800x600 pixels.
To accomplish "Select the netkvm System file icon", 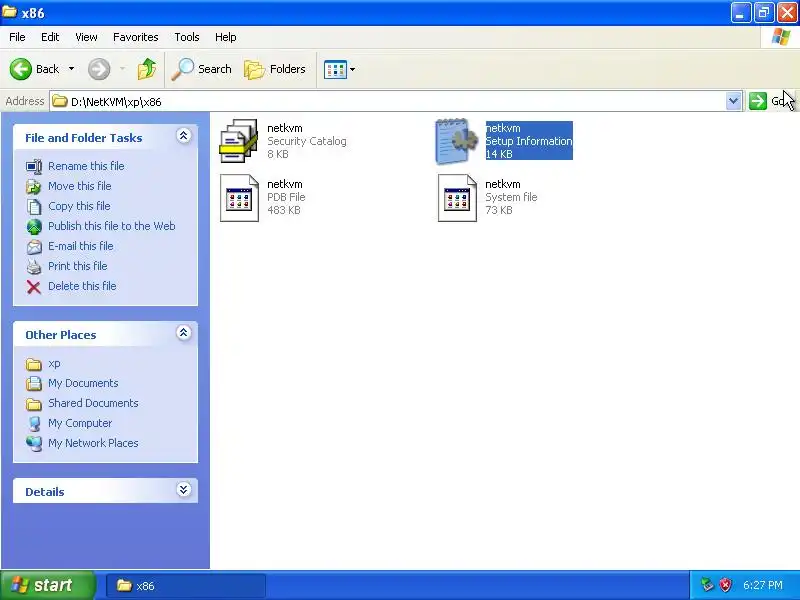I will point(457,198).
